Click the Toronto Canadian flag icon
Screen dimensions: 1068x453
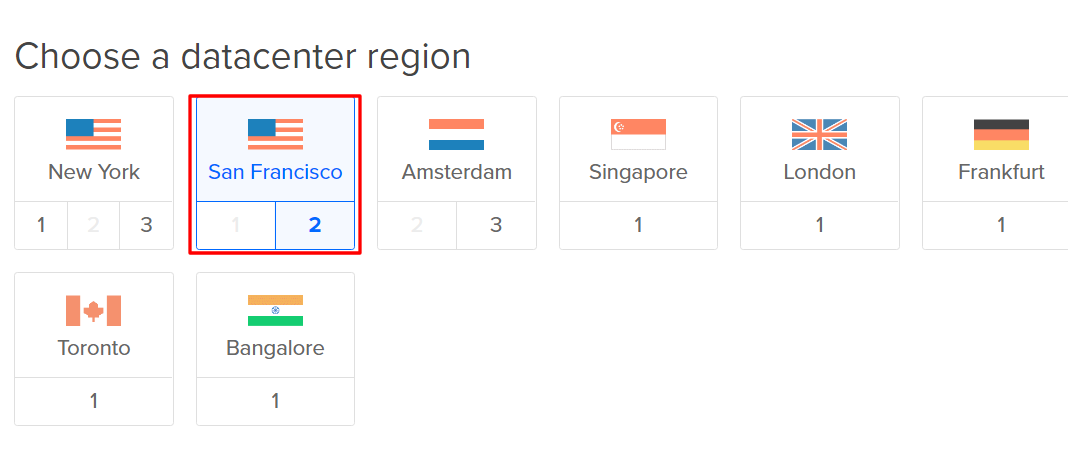point(93,310)
